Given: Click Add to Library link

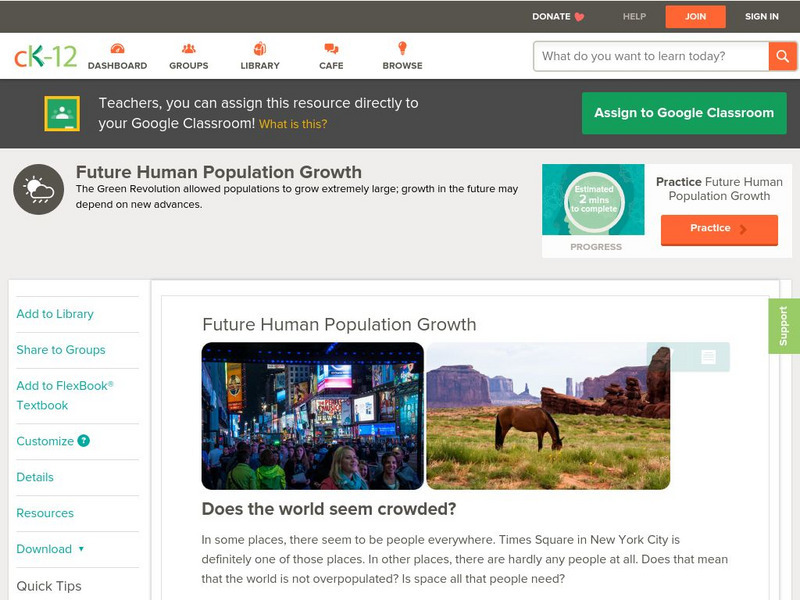Looking at the screenshot, I should pos(55,314).
